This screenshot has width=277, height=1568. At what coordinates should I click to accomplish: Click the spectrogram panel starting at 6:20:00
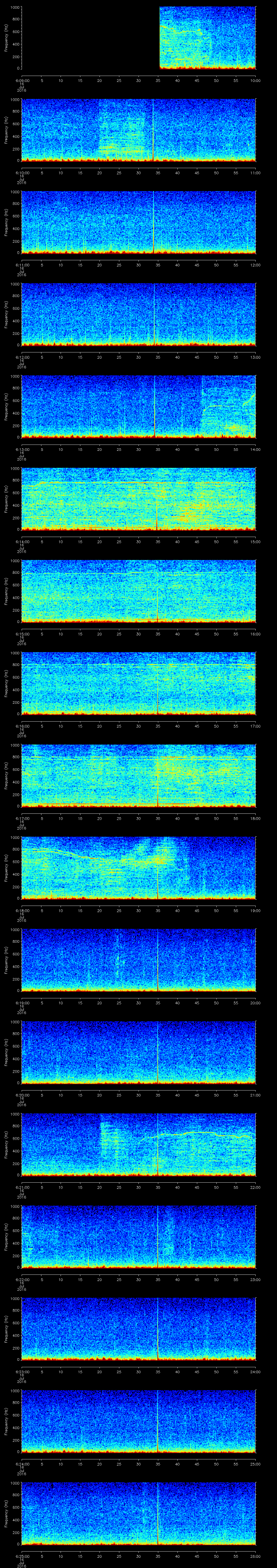point(139,1052)
